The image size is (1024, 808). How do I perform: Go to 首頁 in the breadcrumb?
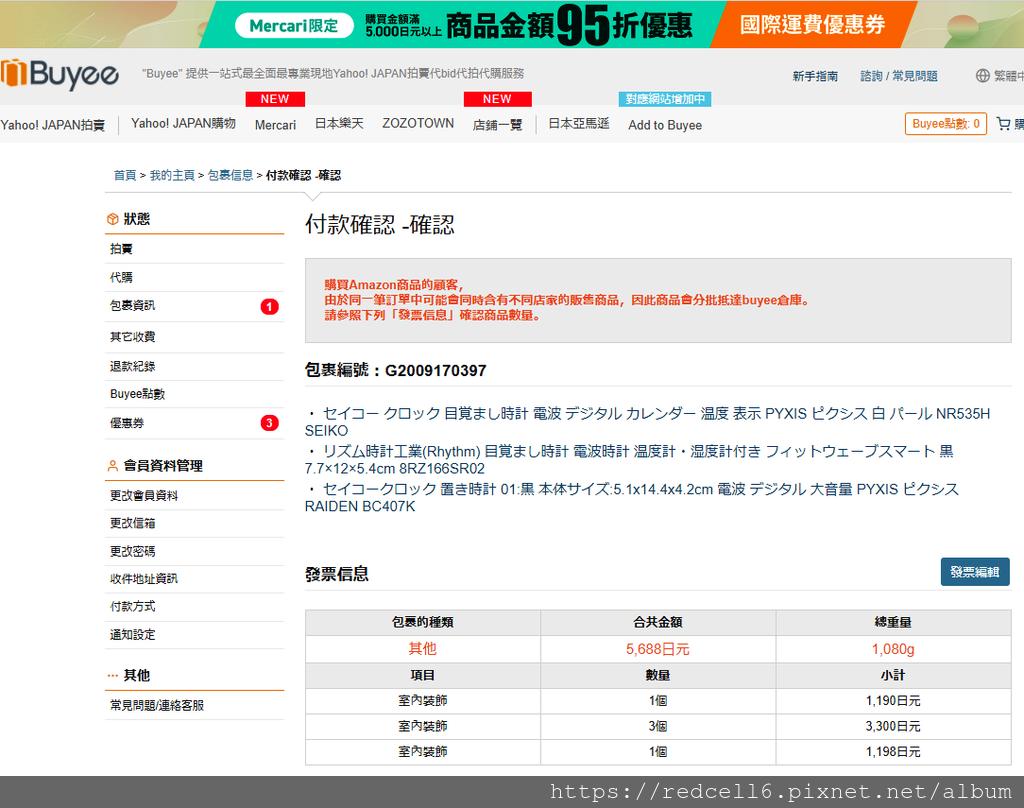pos(125,175)
